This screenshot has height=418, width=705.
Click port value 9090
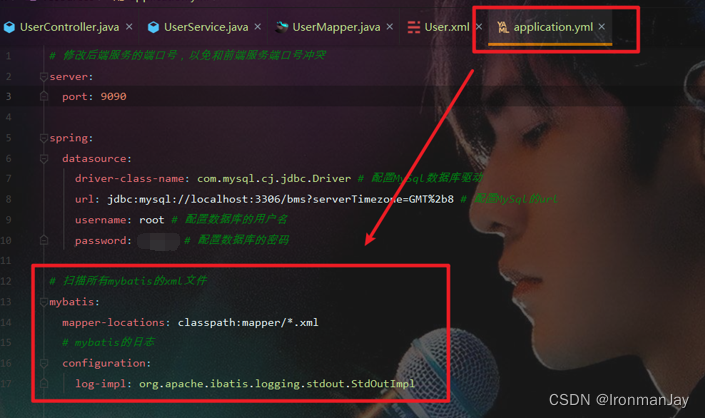113,97
